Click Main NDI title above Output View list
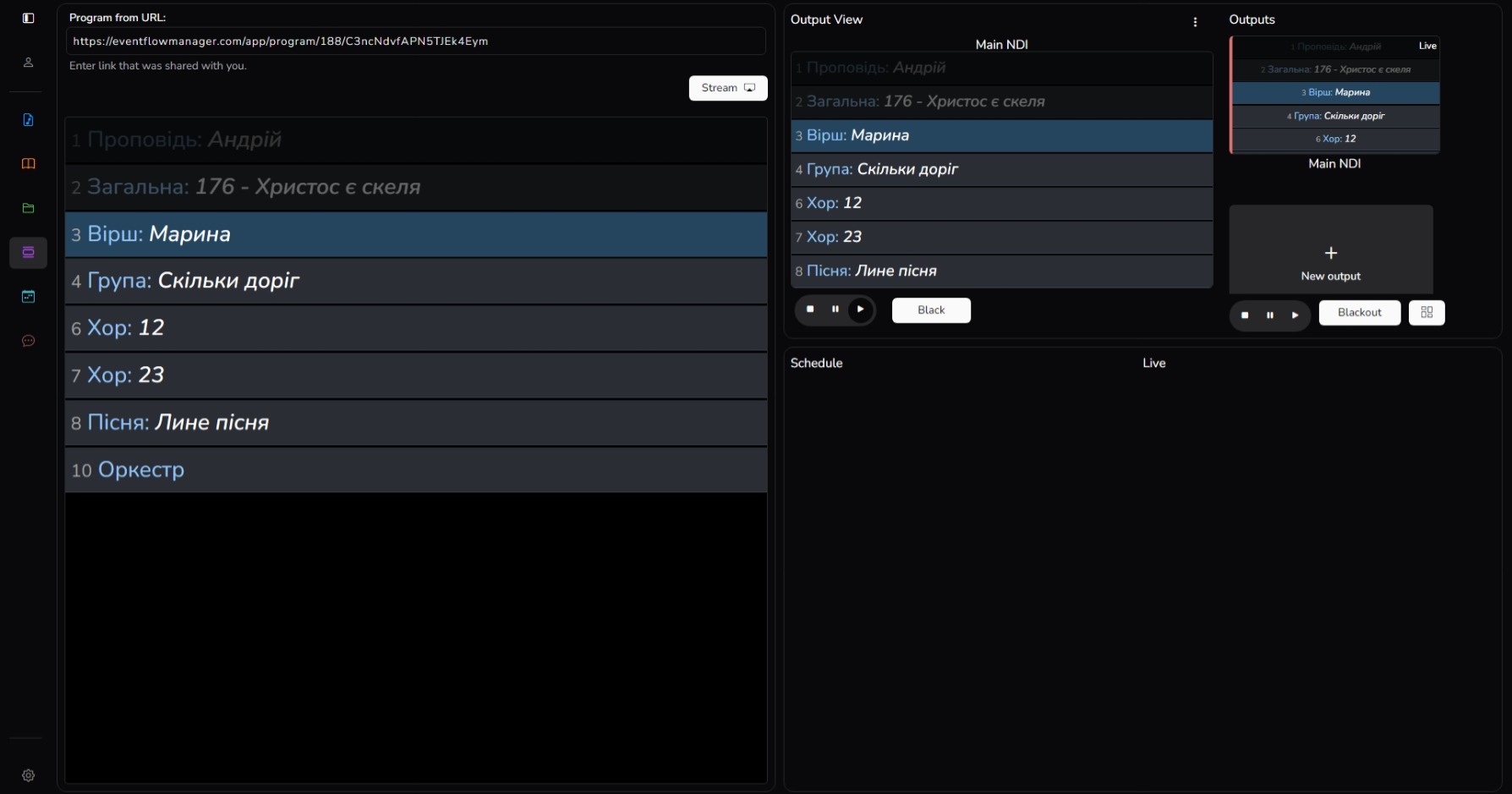This screenshot has width=1512, height=794. 1002,45
